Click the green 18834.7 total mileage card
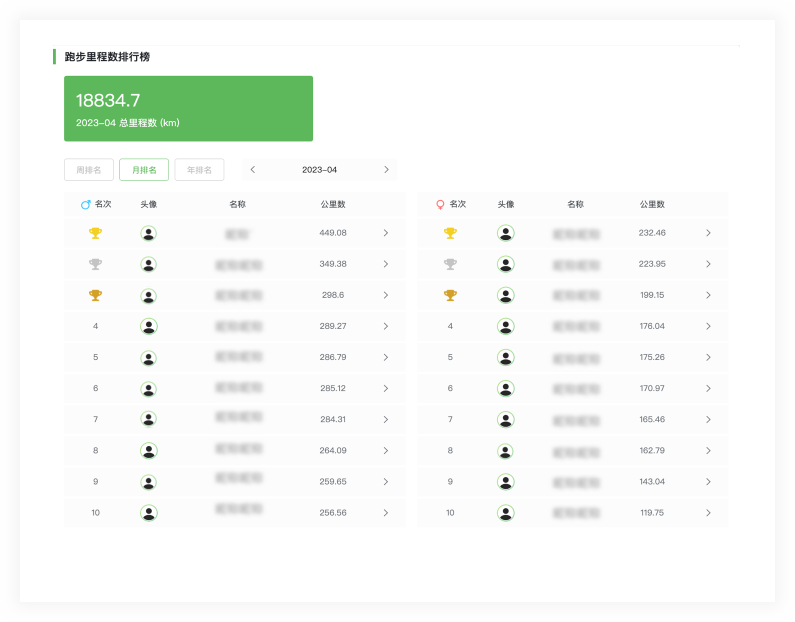Viewport: 795px width, 622px height. [x=188, y=109]
